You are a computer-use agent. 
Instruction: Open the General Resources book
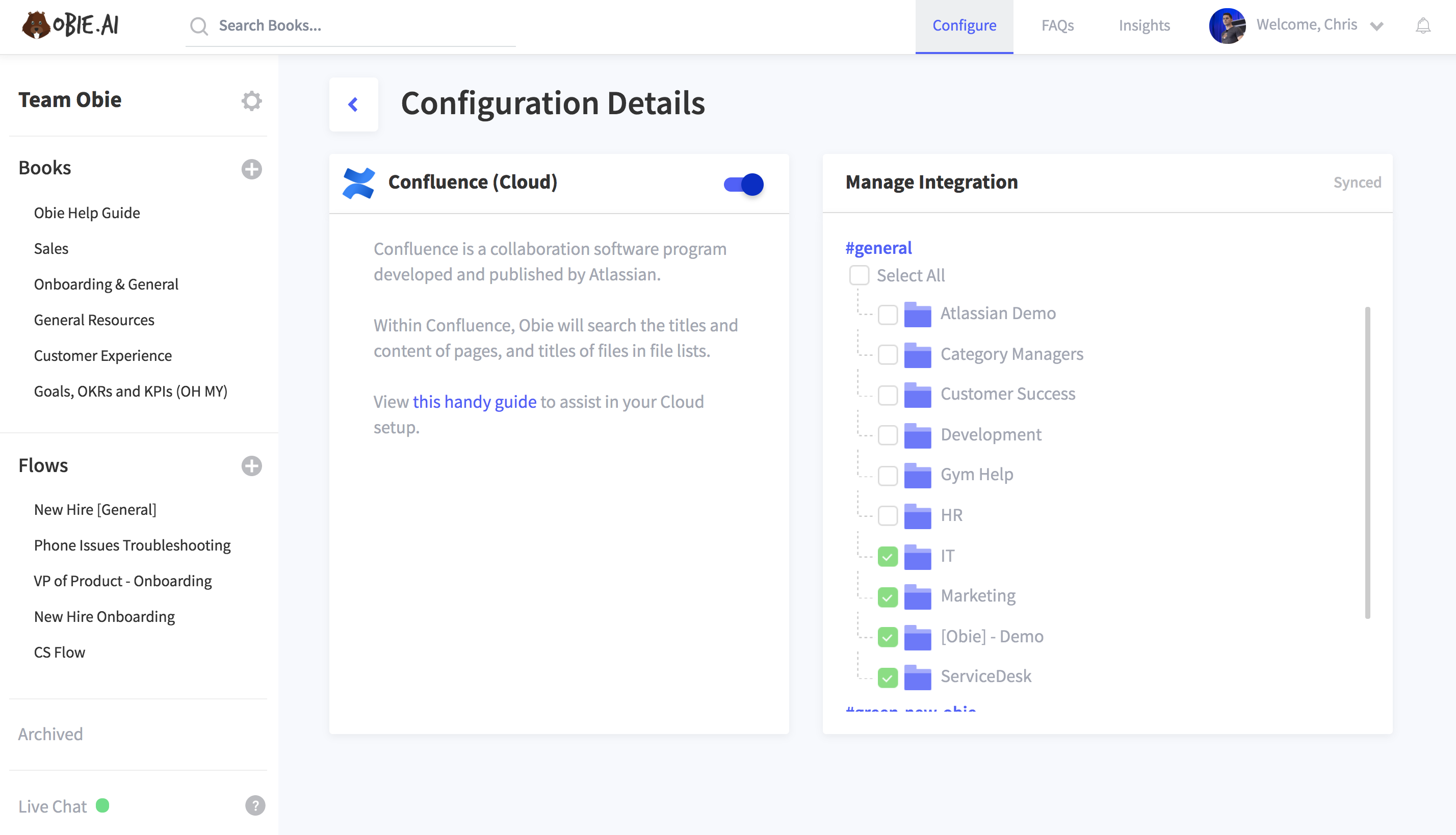[94, 320]
